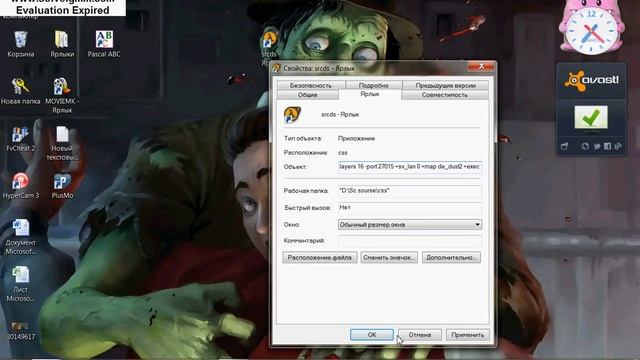Click the Отмена cancel button
Viewport: 640px width, 360px height.
[420, 335]
